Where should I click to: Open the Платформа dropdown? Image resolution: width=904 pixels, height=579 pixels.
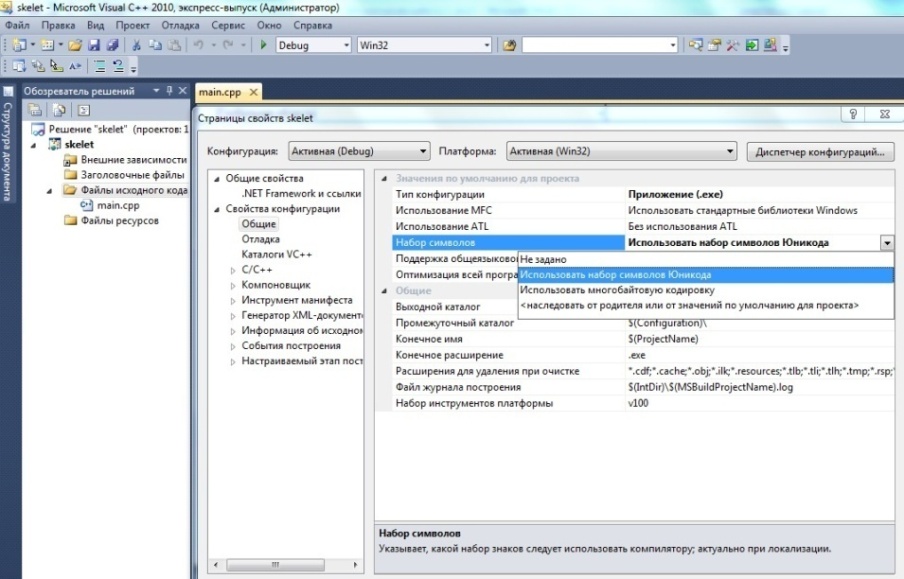[x=620, y=152]
